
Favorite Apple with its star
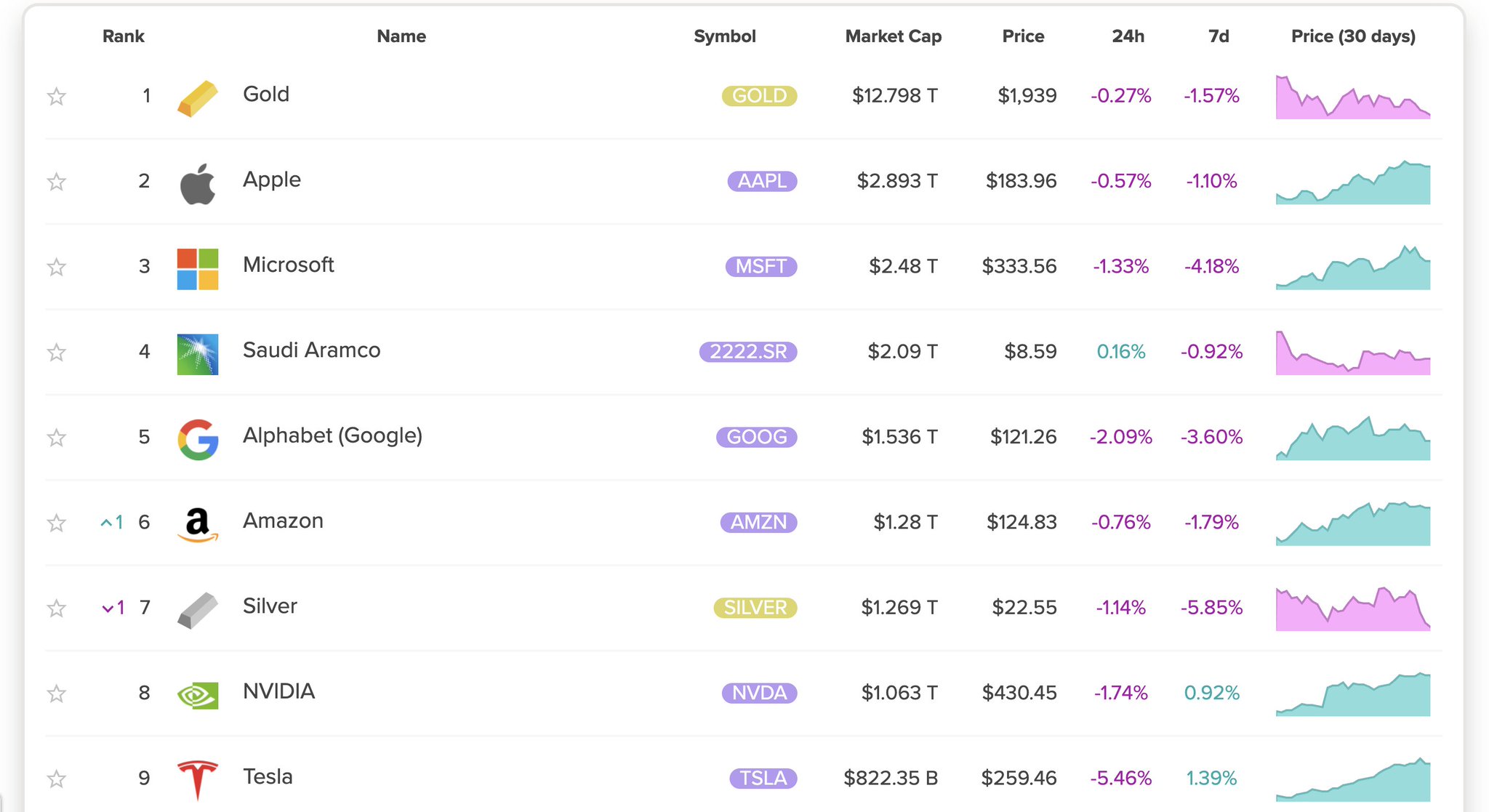pyautogui.click(x=57, y=181)
